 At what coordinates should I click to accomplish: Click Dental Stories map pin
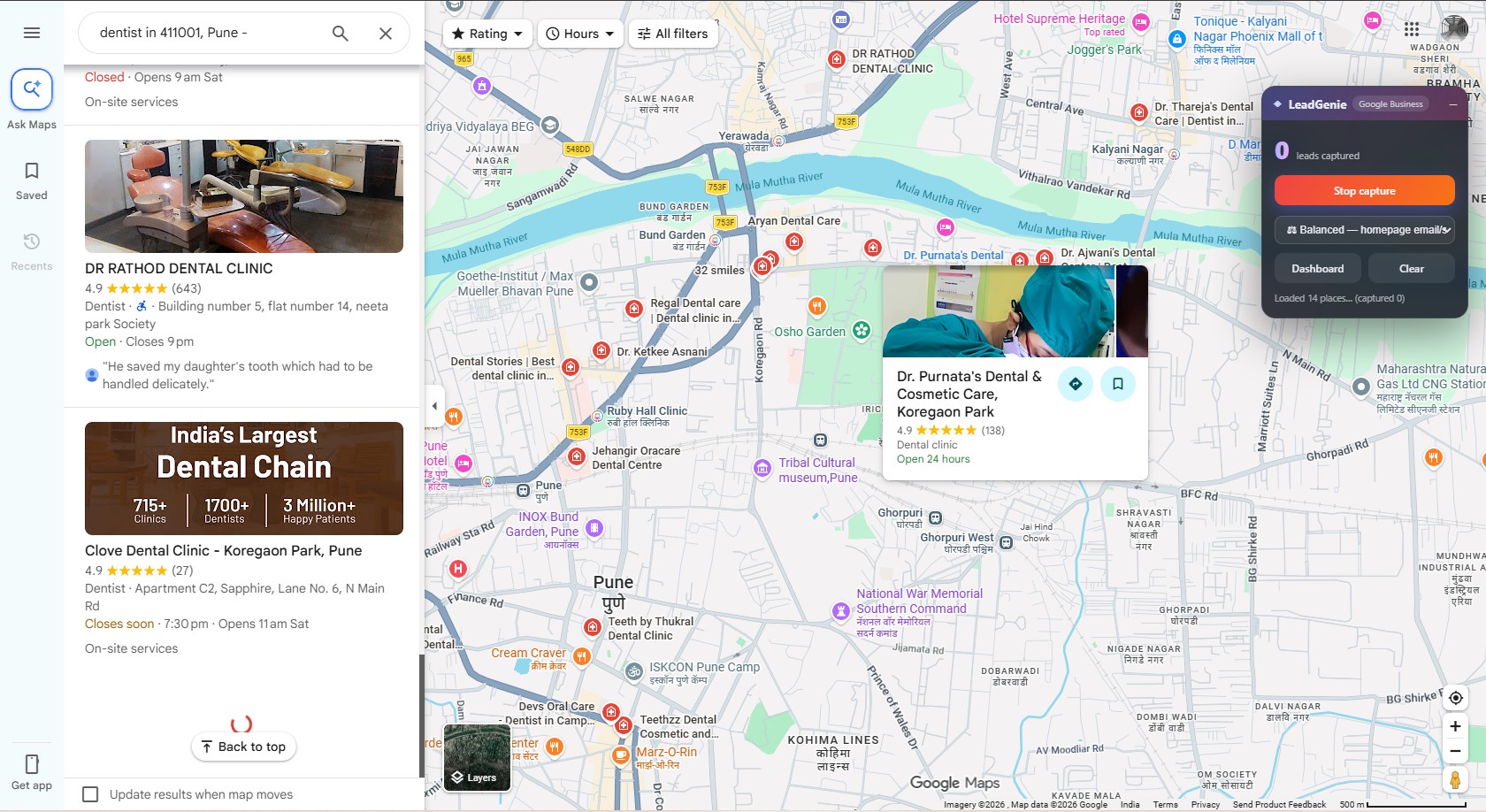pos(571,367)
